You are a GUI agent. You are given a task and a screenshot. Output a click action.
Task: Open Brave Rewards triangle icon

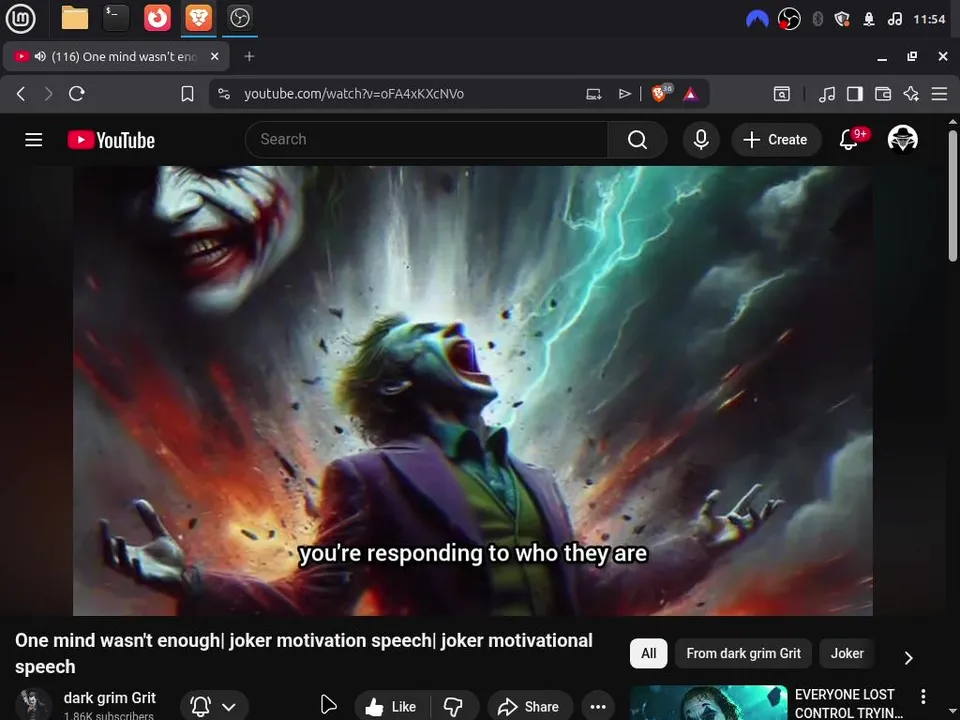coord(691,94)
